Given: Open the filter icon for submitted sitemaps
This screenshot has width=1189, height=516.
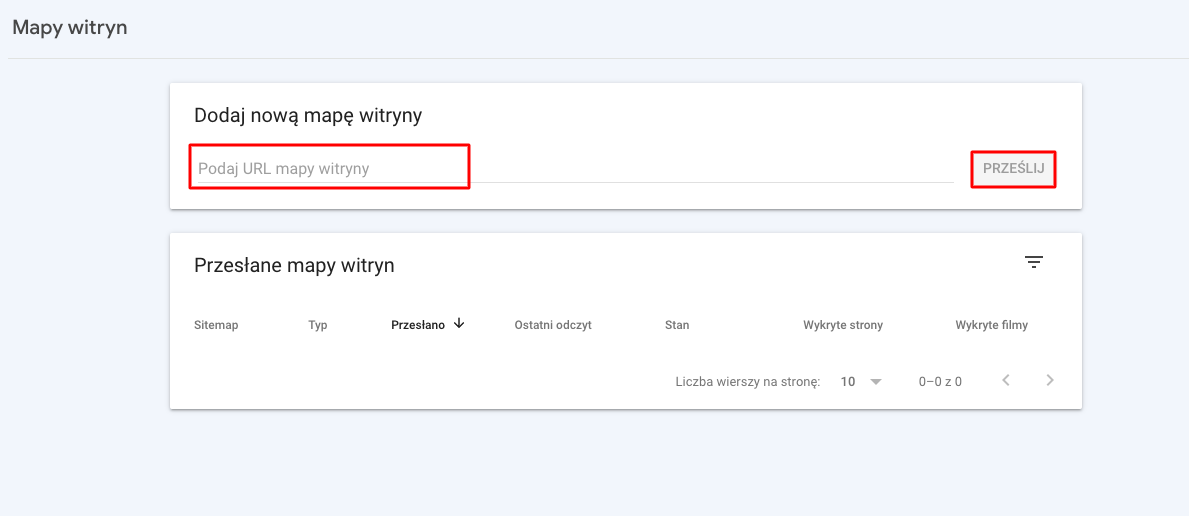Looking at the screenshot, I should [1033, 263].
